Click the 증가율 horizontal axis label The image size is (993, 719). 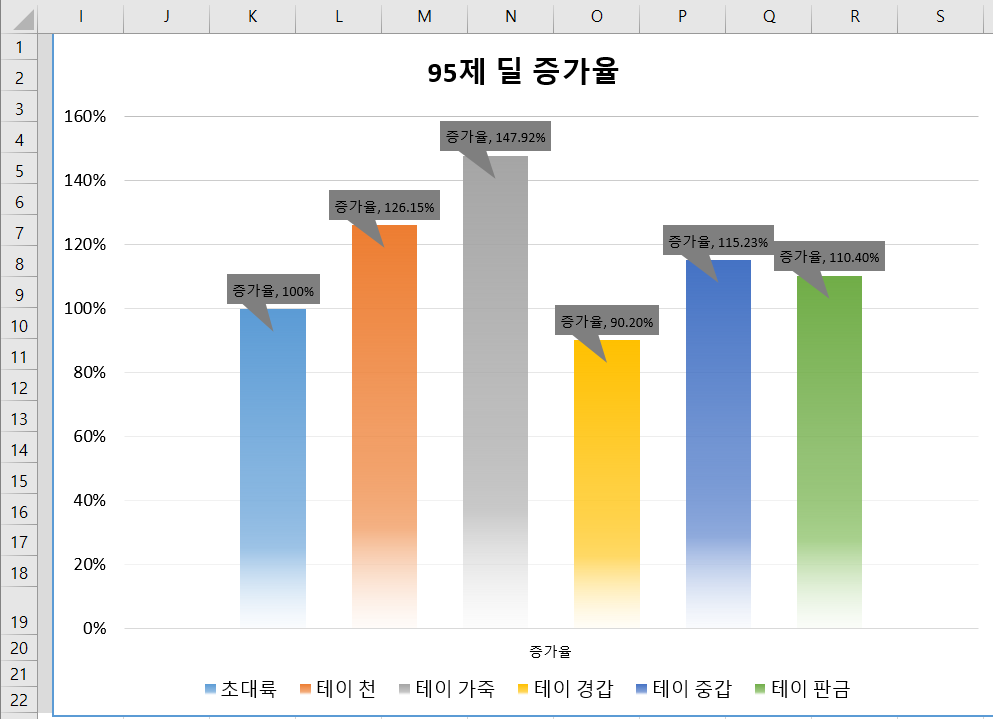pyautogui.click(x=551, y=651)
